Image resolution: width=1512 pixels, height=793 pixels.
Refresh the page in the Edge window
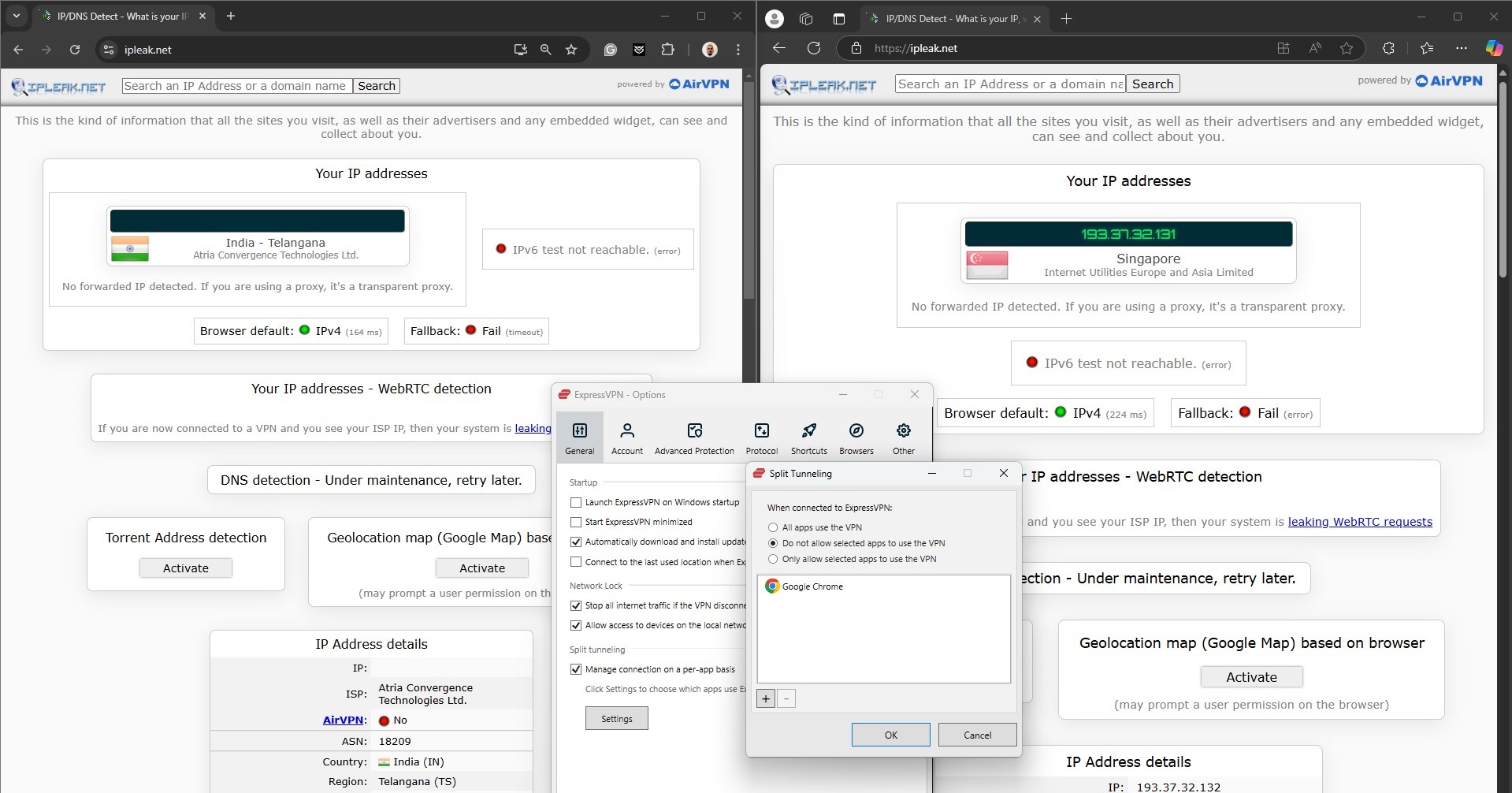[814, 48]
